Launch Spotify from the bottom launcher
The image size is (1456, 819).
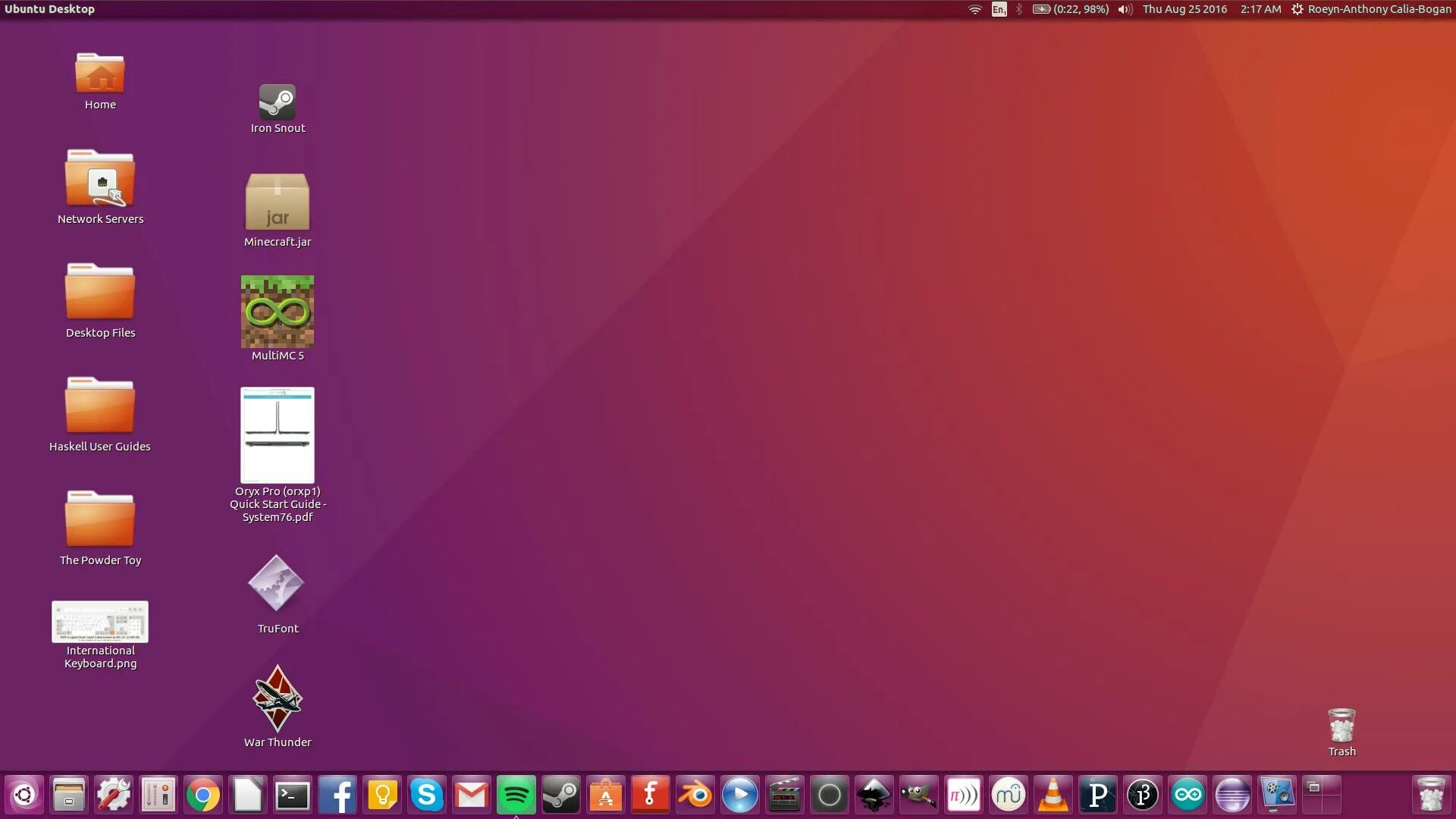coord(516,795)
